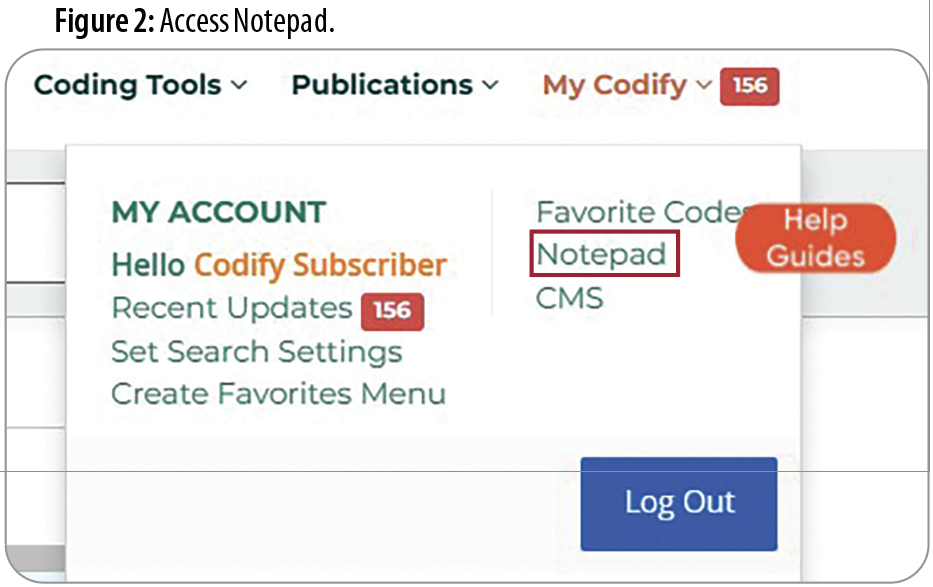Viewport: 933px width, 587px height.
Task: Click the Codify Subscriber name
Action: click(x=321, y=265)
